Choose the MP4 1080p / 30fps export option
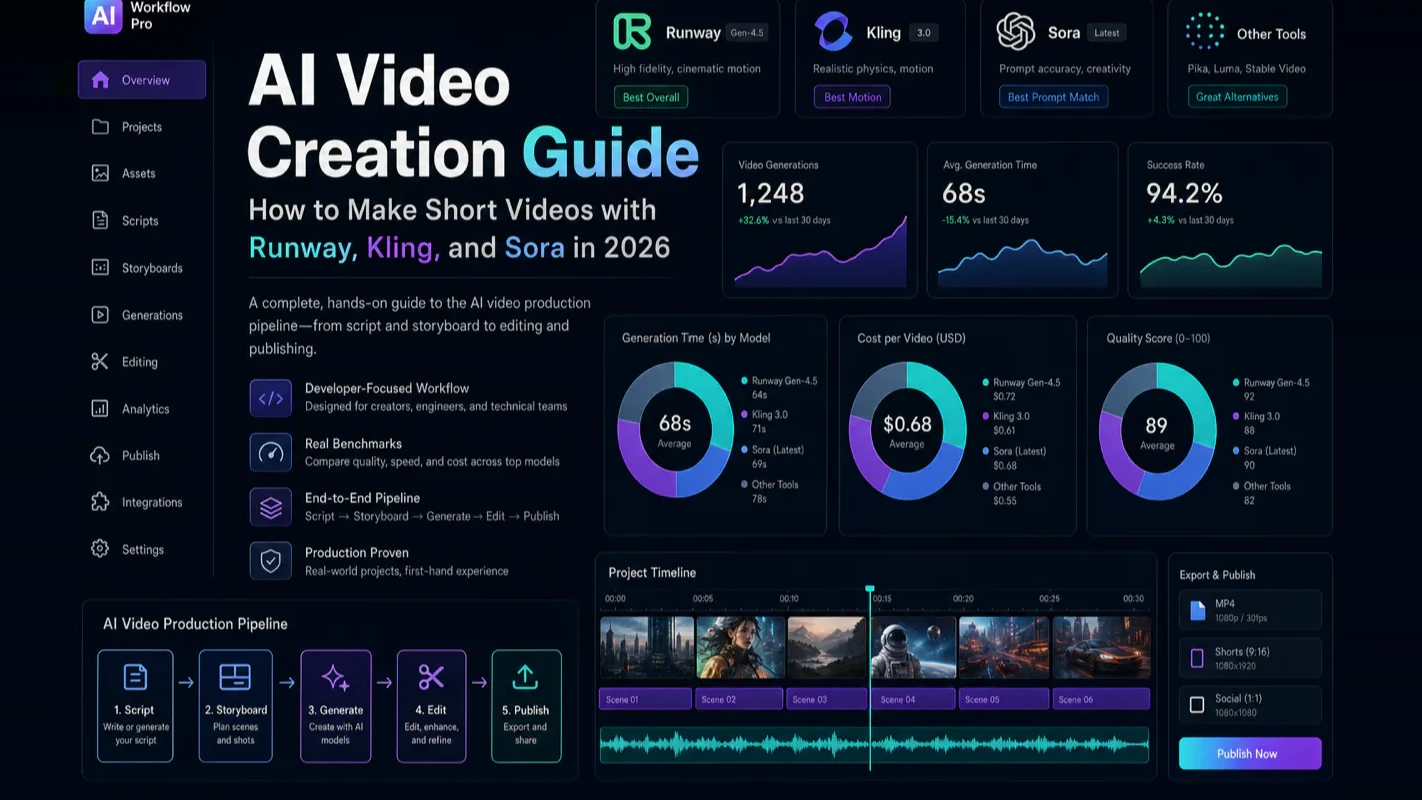Screen dimensions: 1422x800 (x=1250, y=610)
